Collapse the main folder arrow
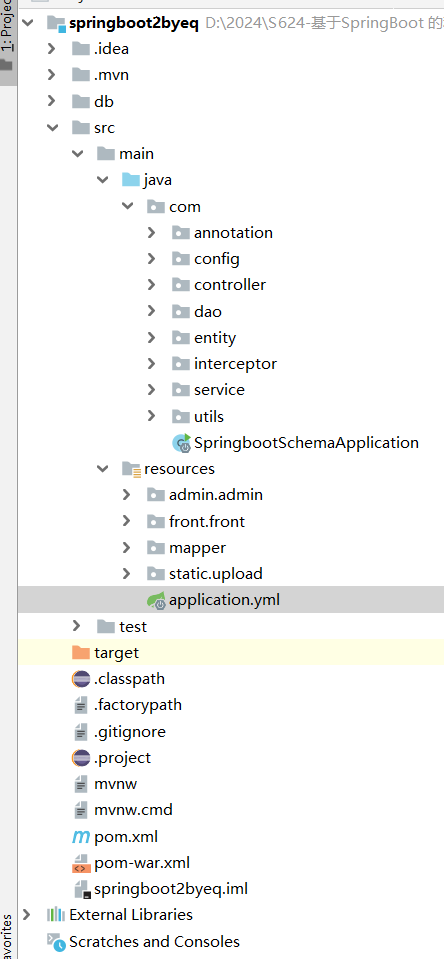This screenshot has width=444, height=959. 78,154
